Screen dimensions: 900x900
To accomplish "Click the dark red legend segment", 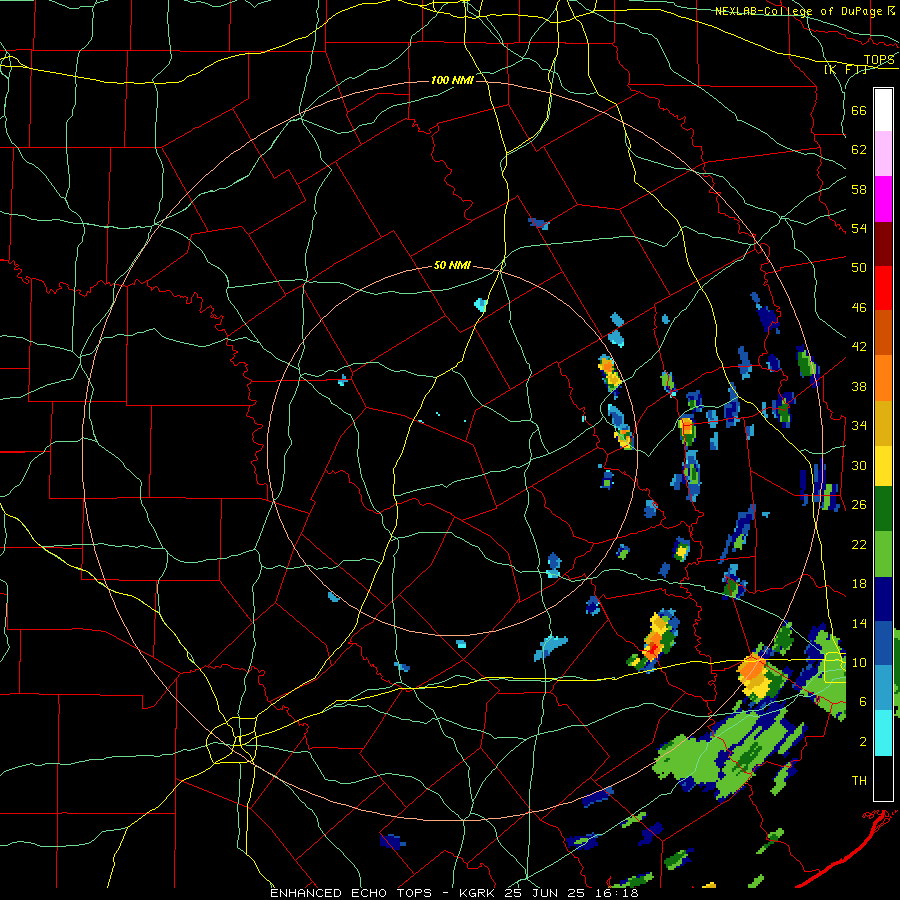I will tap(883, 243).
